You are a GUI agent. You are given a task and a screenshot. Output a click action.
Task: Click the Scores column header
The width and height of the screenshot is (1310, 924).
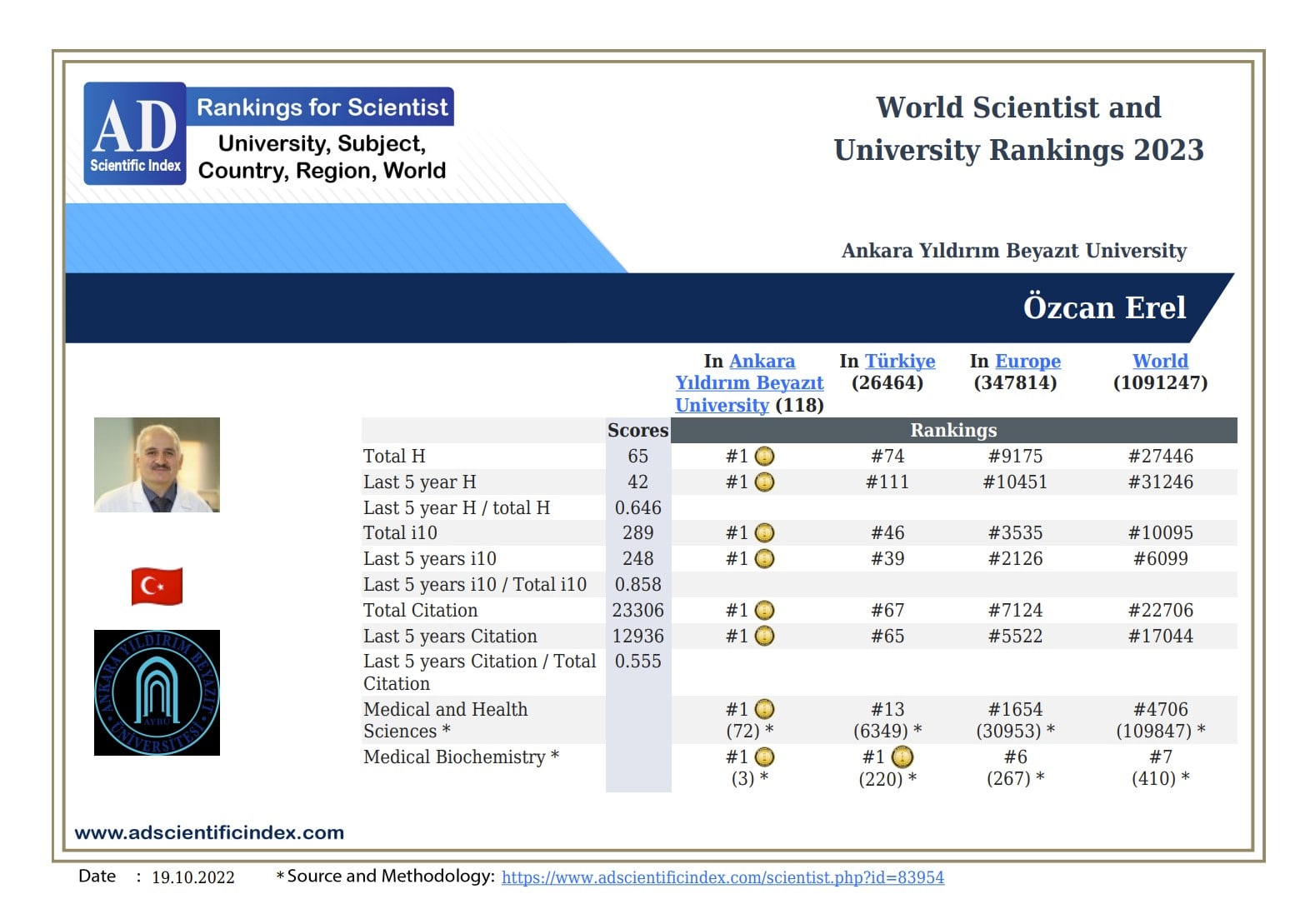click(637, 430)
